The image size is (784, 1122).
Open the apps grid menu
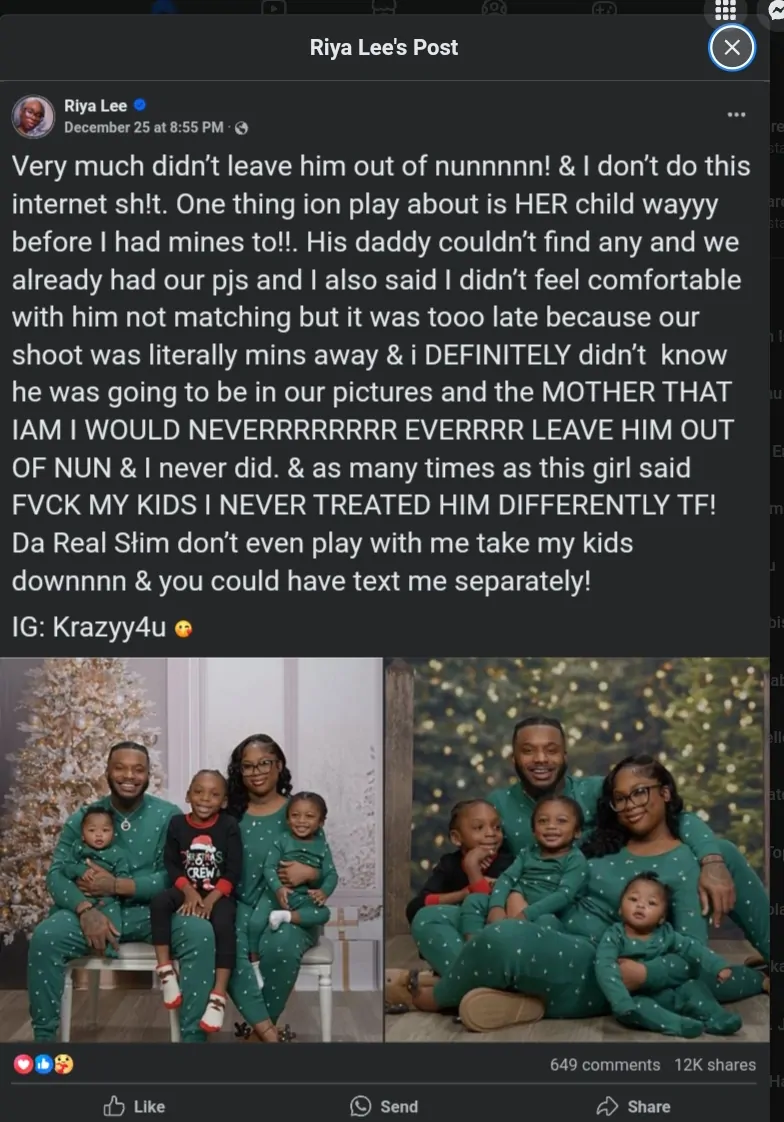click(x=725, y=9)
